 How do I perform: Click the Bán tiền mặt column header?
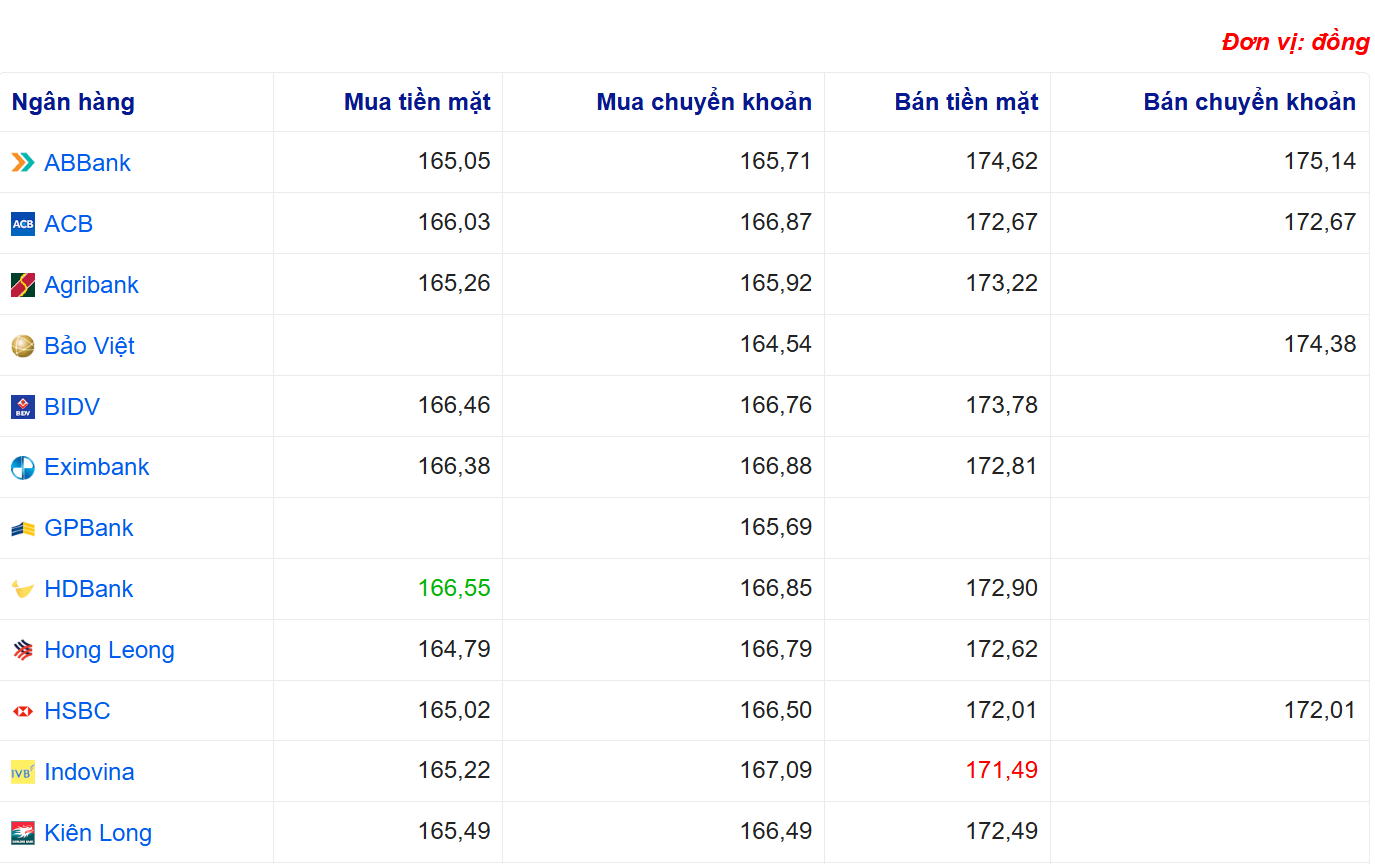click(x=966, y=102)
